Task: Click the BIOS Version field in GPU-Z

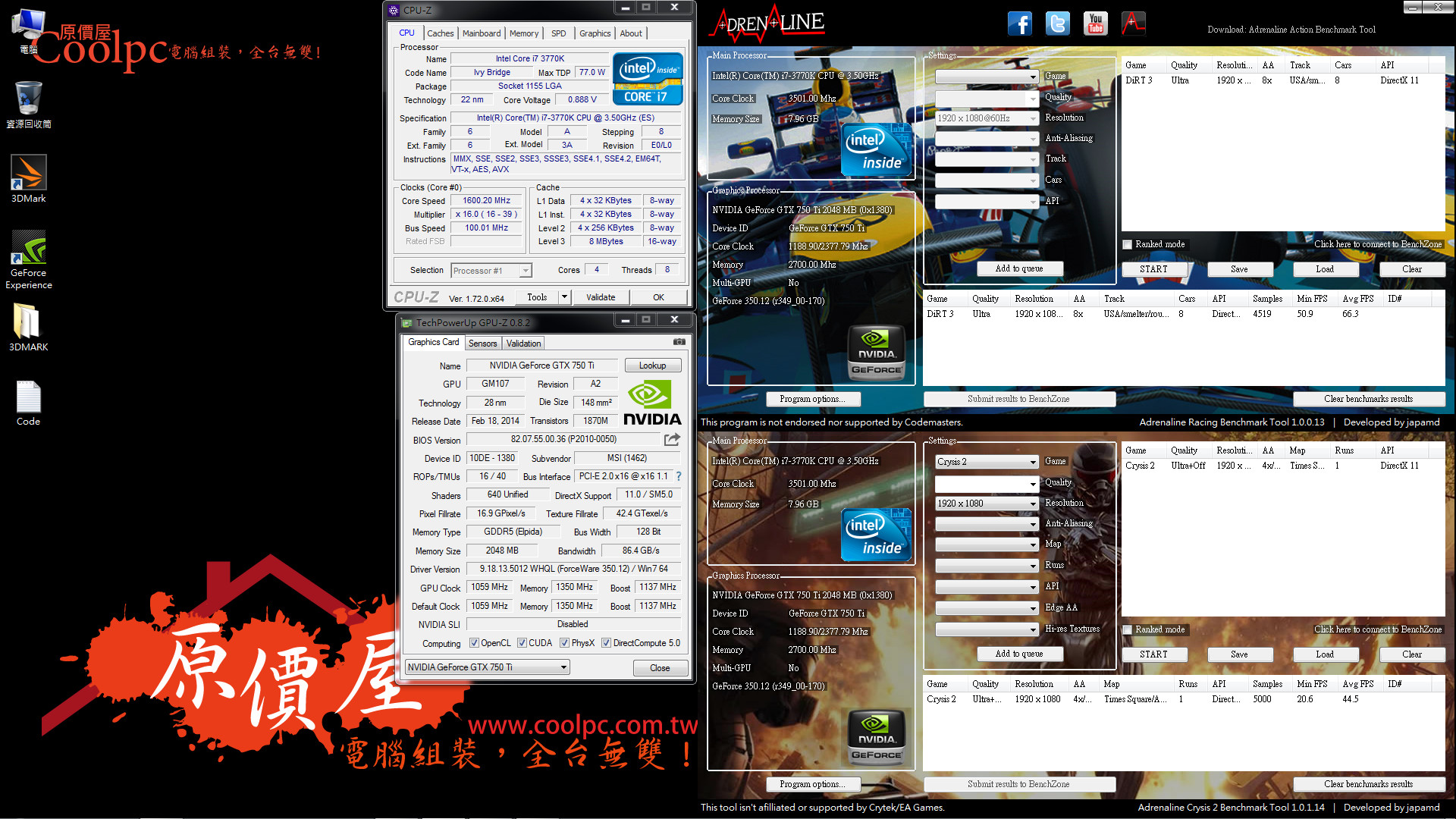Action: coord(563,439)
